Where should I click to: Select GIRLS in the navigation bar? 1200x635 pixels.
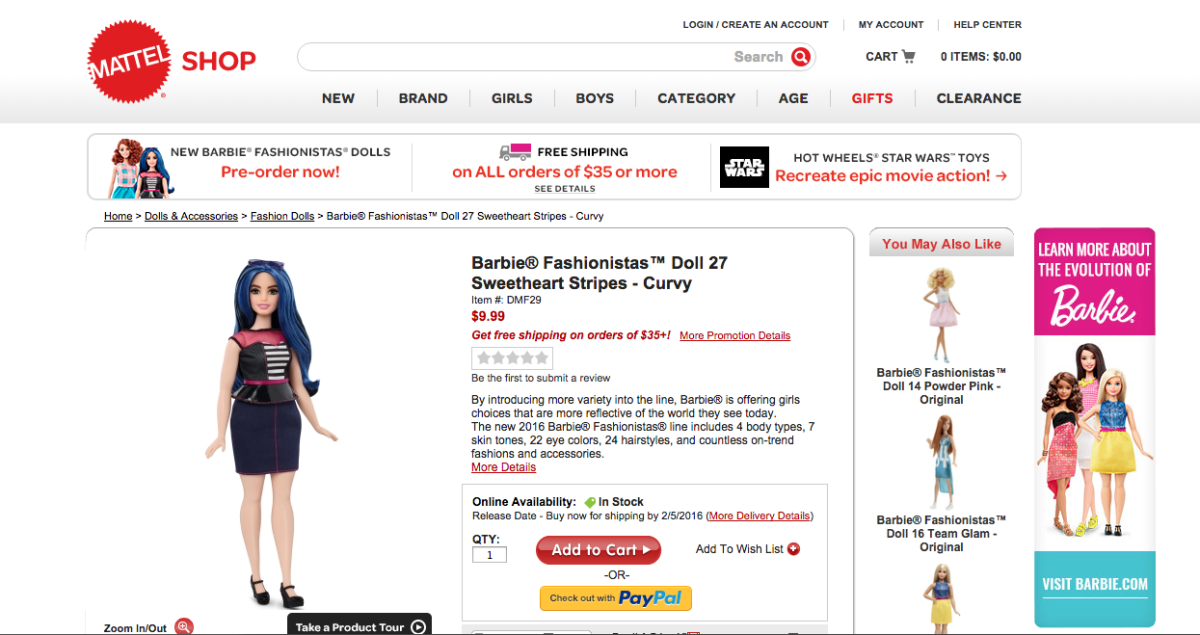point(512,98)
